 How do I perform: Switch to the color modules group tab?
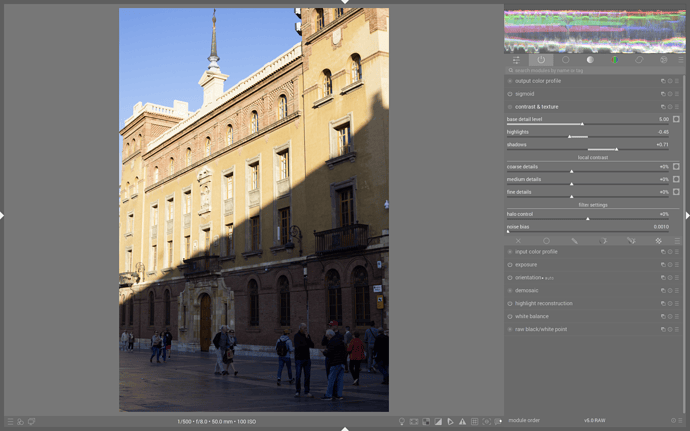(x=614, y=60)
